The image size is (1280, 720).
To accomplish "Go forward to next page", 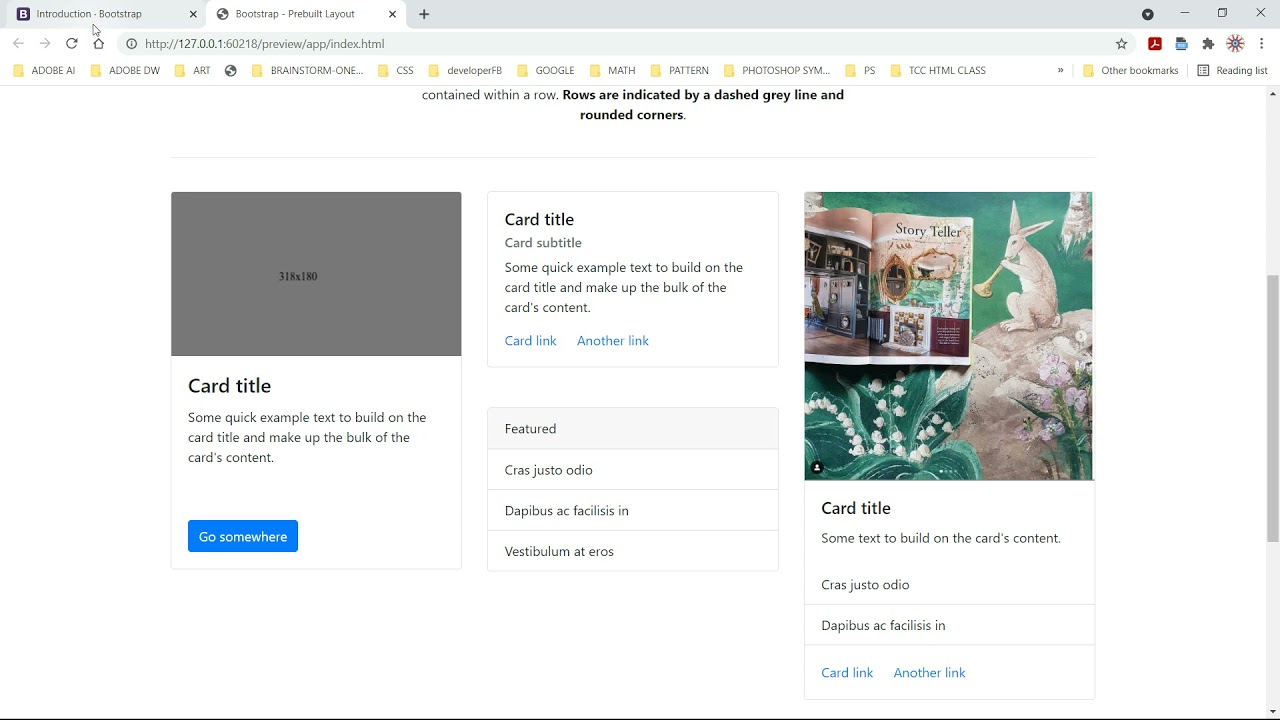I will 45,44.
